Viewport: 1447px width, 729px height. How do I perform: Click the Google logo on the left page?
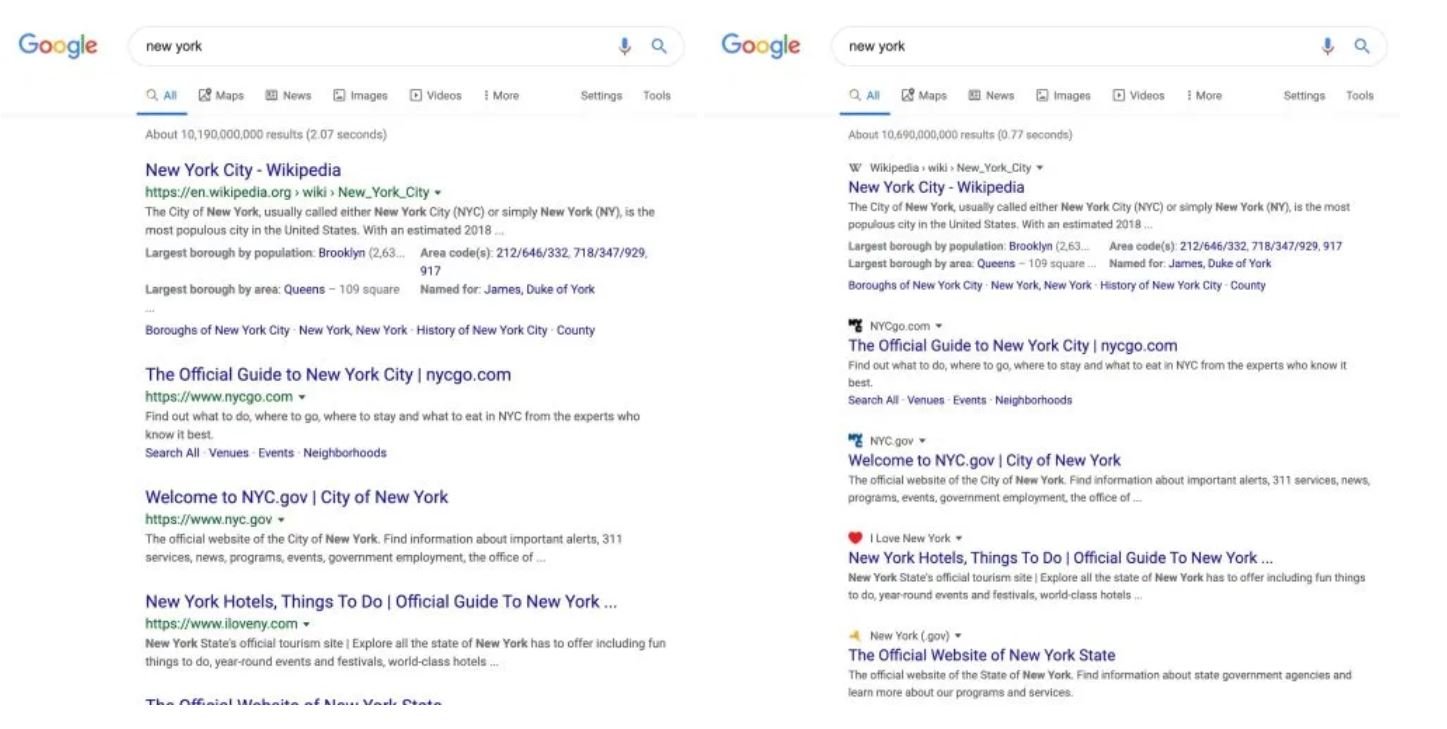pyautogui.click(x=58, y=46)
